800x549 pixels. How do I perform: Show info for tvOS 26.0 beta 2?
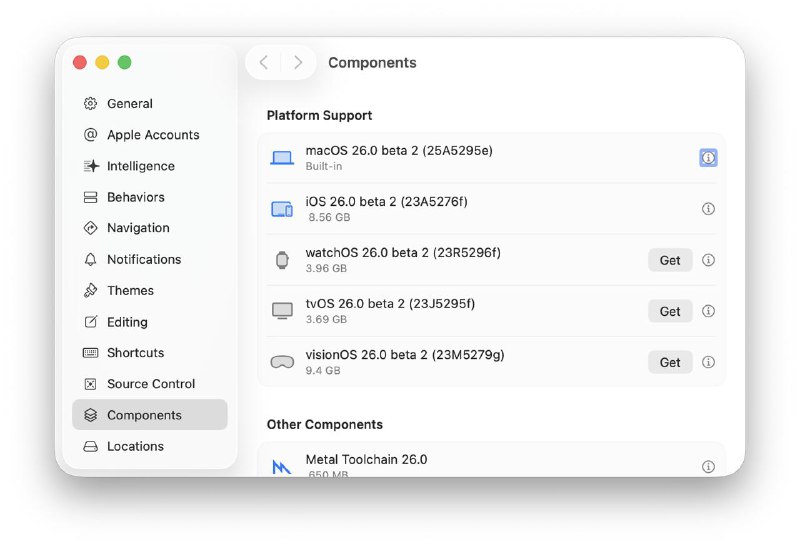708,311
